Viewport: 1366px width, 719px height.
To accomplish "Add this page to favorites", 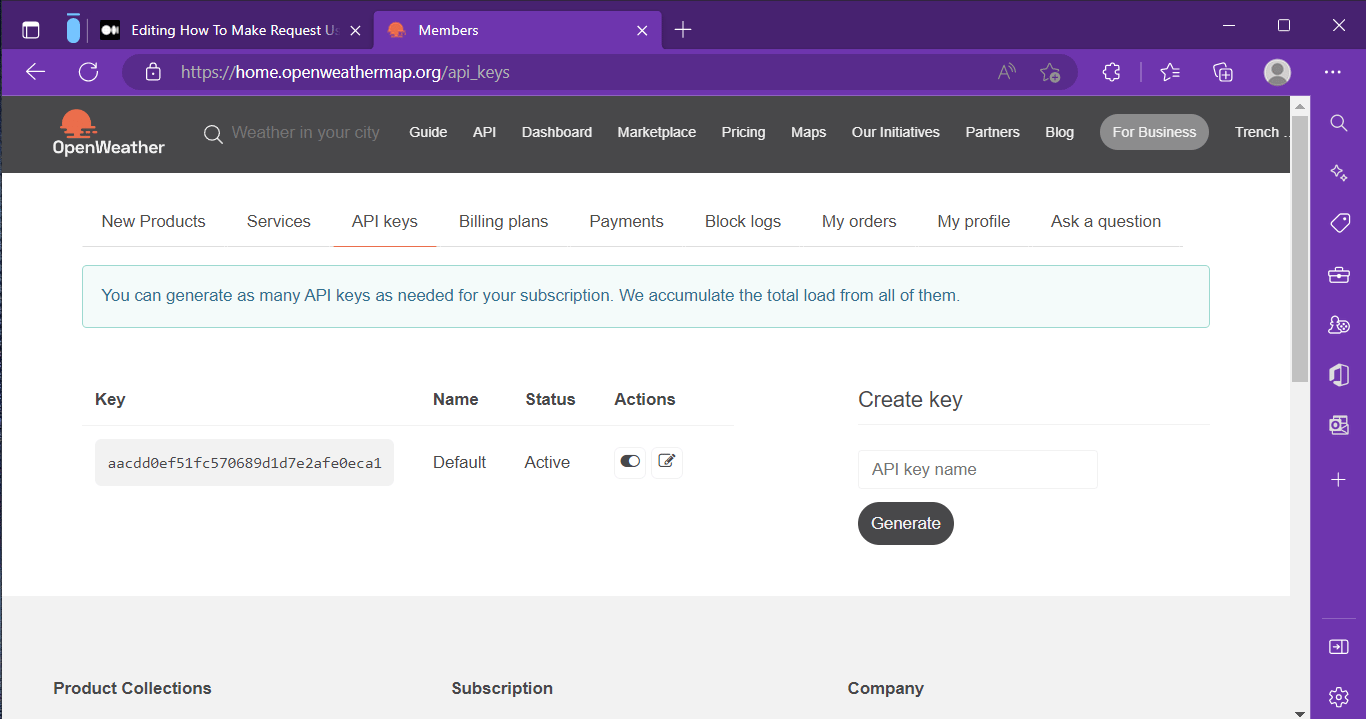I will click(x=1050, y=72).
